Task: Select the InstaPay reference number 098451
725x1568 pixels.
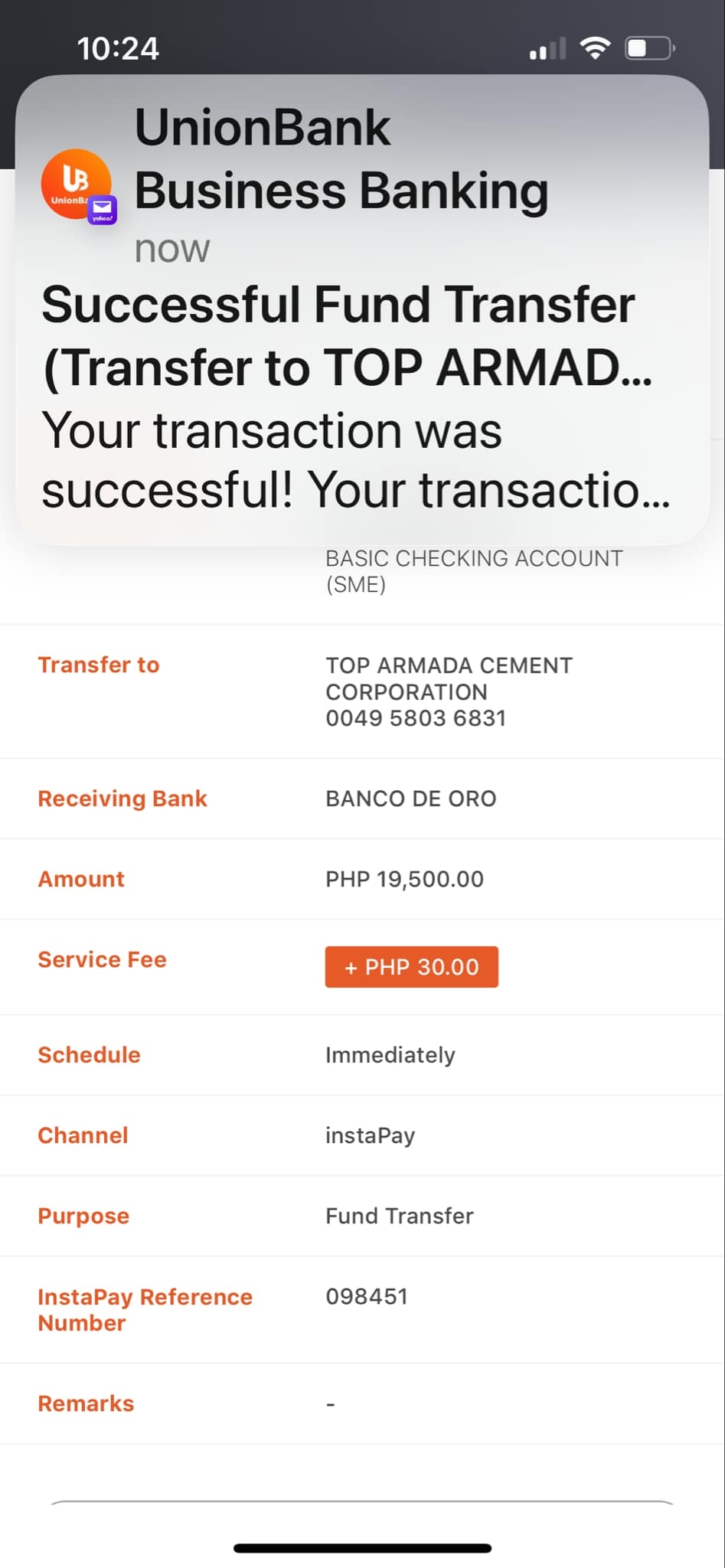Action: [x=367, y=1296]
